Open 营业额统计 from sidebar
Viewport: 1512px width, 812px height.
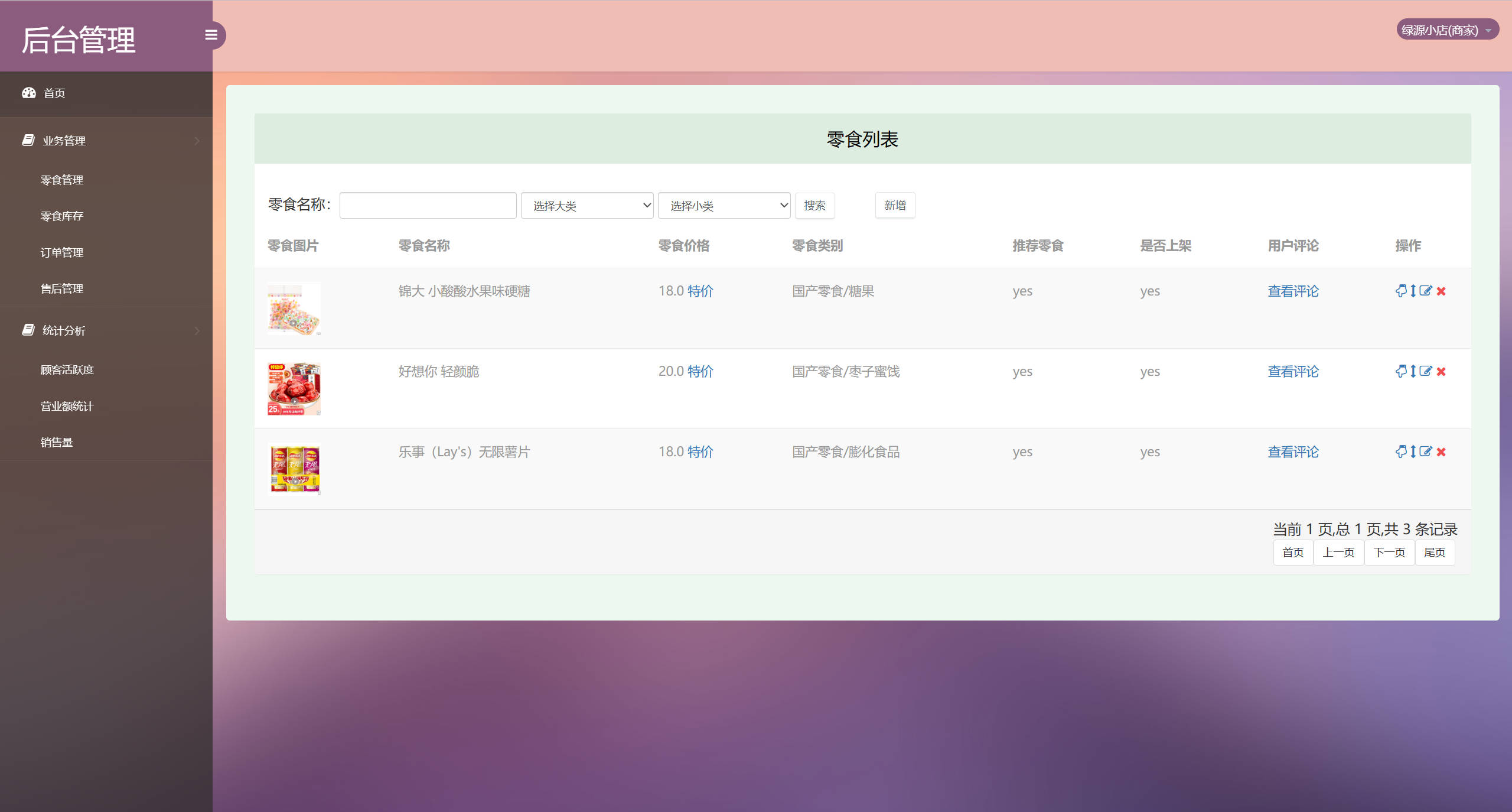[x=66, y=406]
